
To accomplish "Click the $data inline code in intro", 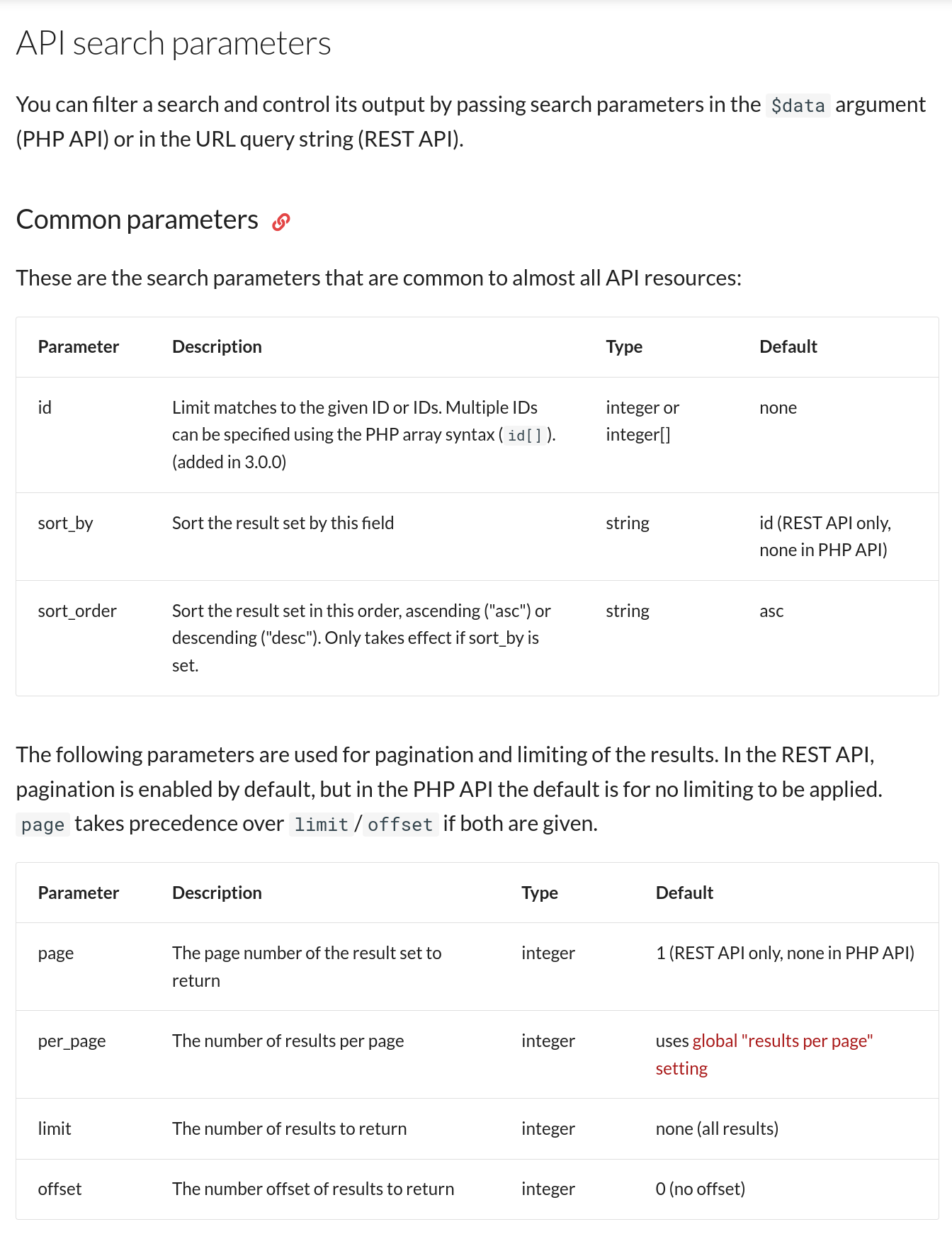I will [798, 106].
